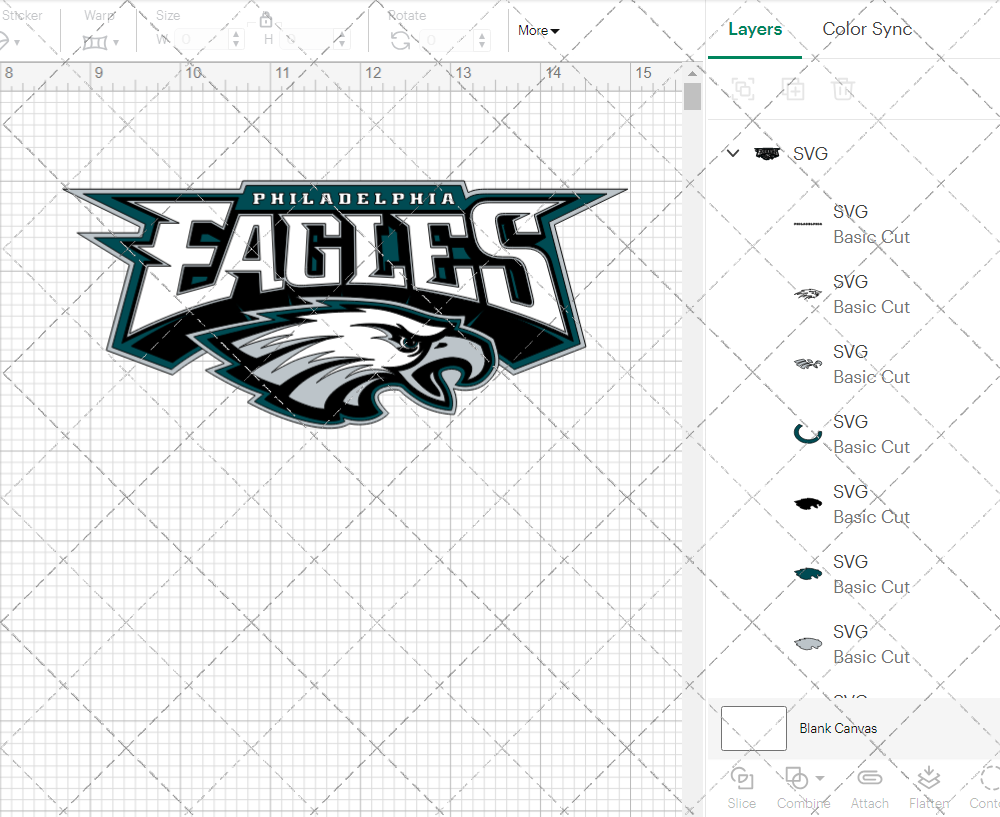Toggle the size aspect ratio lock
Screen dimensions: 1000x817
coord(266,20)
